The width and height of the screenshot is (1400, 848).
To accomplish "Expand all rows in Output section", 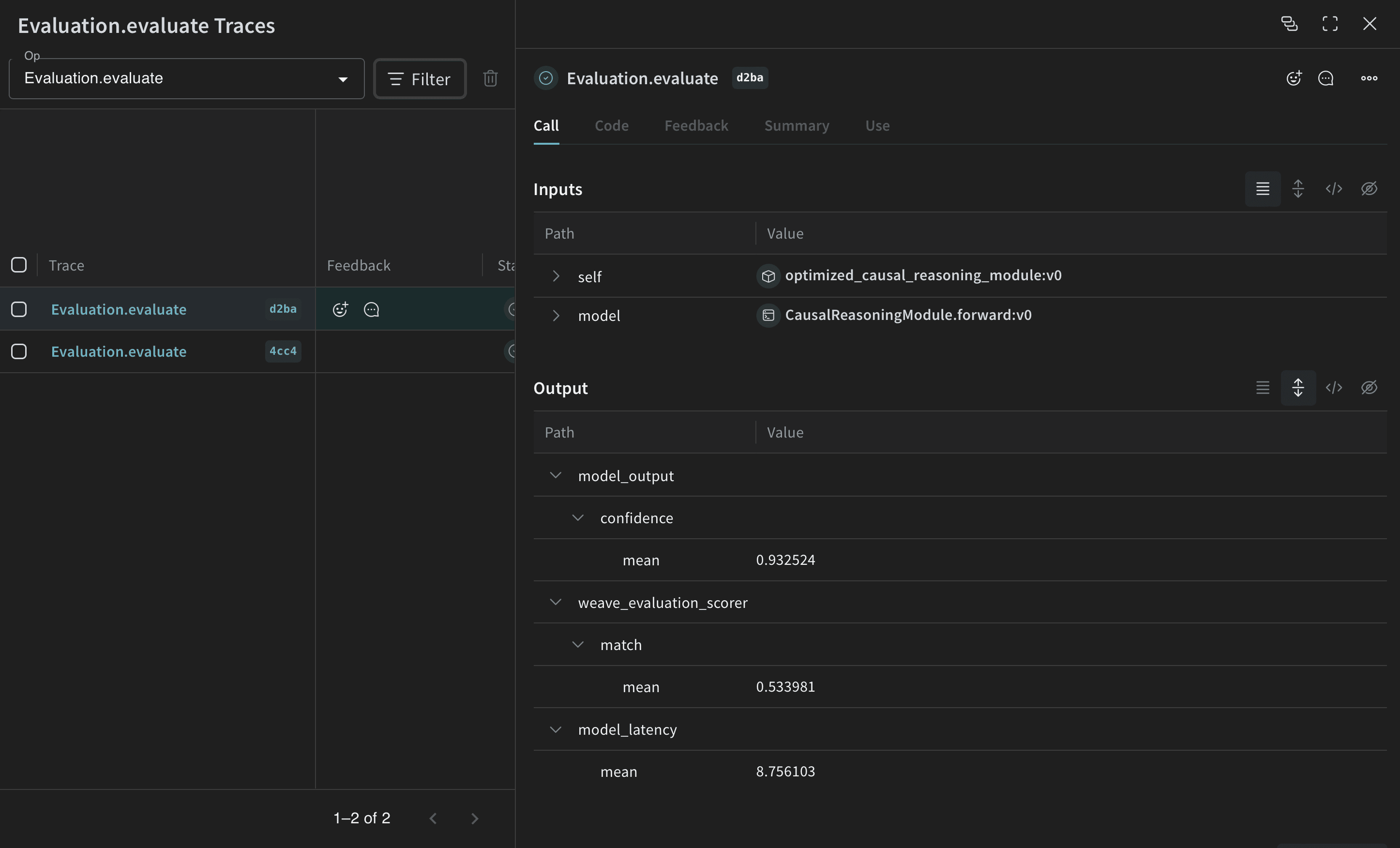I will click(x=1298, y=387).
